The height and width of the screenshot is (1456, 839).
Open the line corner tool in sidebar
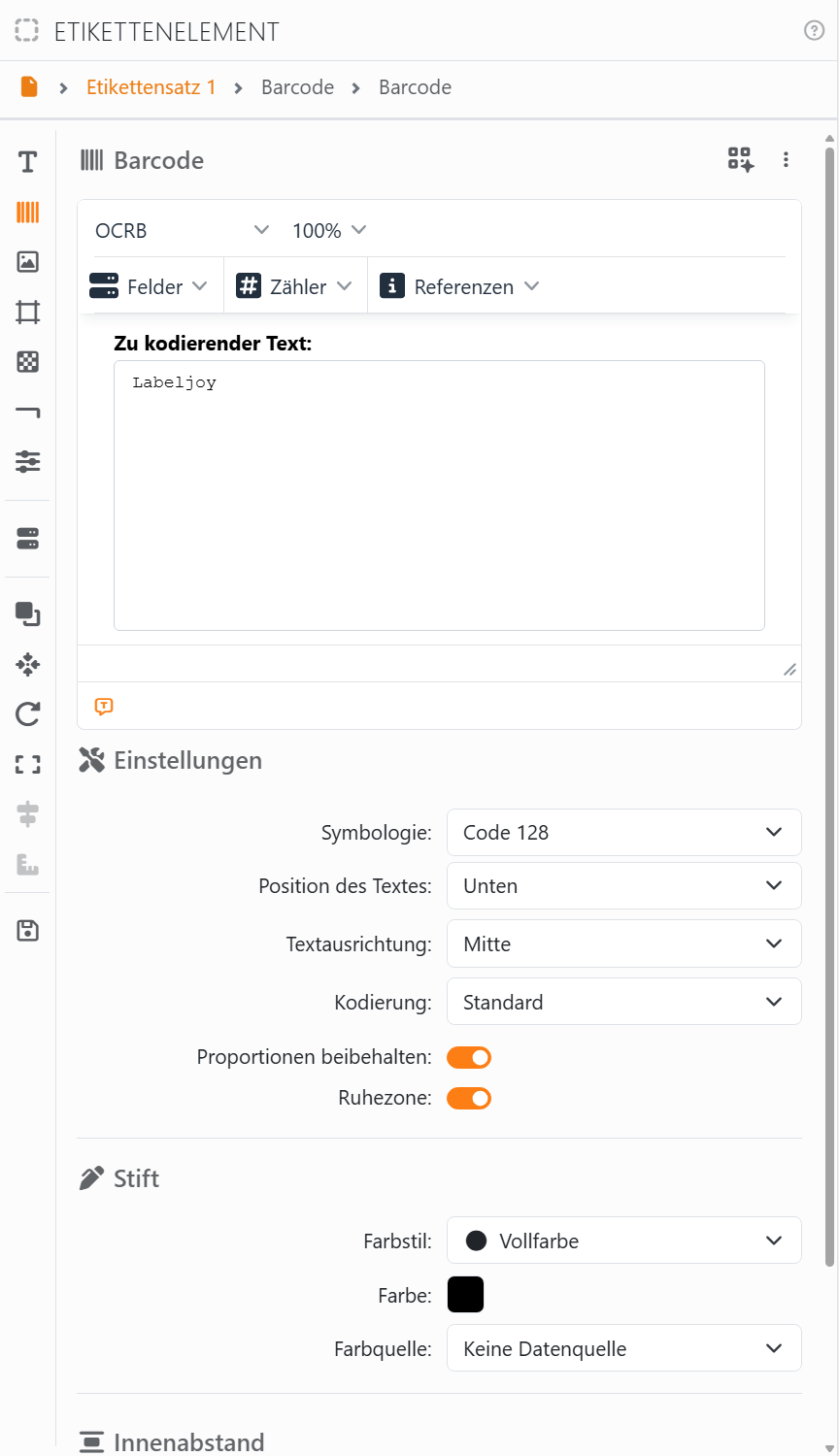pyautogui.click(x=28, y=413)
